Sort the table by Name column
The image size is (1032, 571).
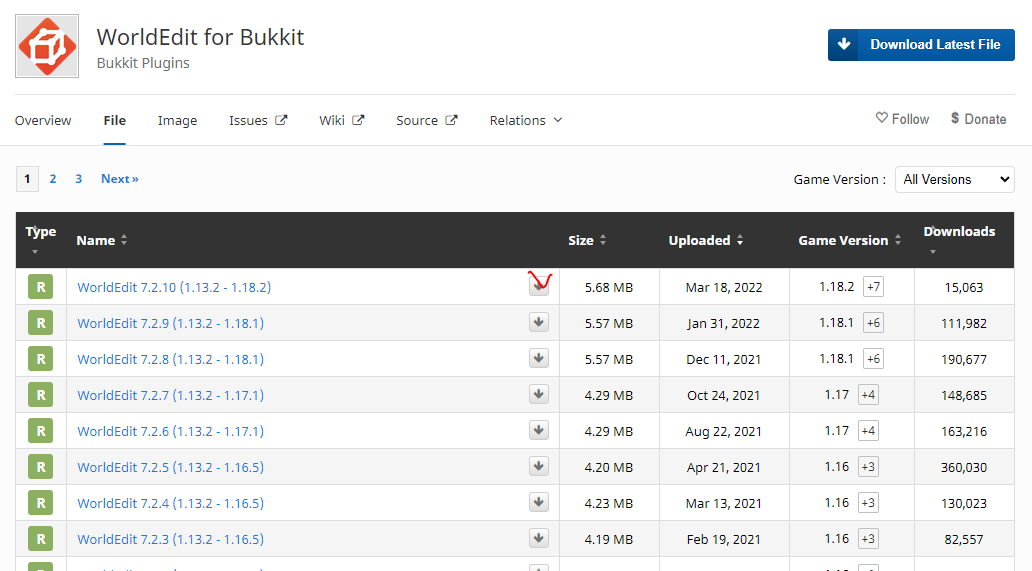tap(101, 240)
